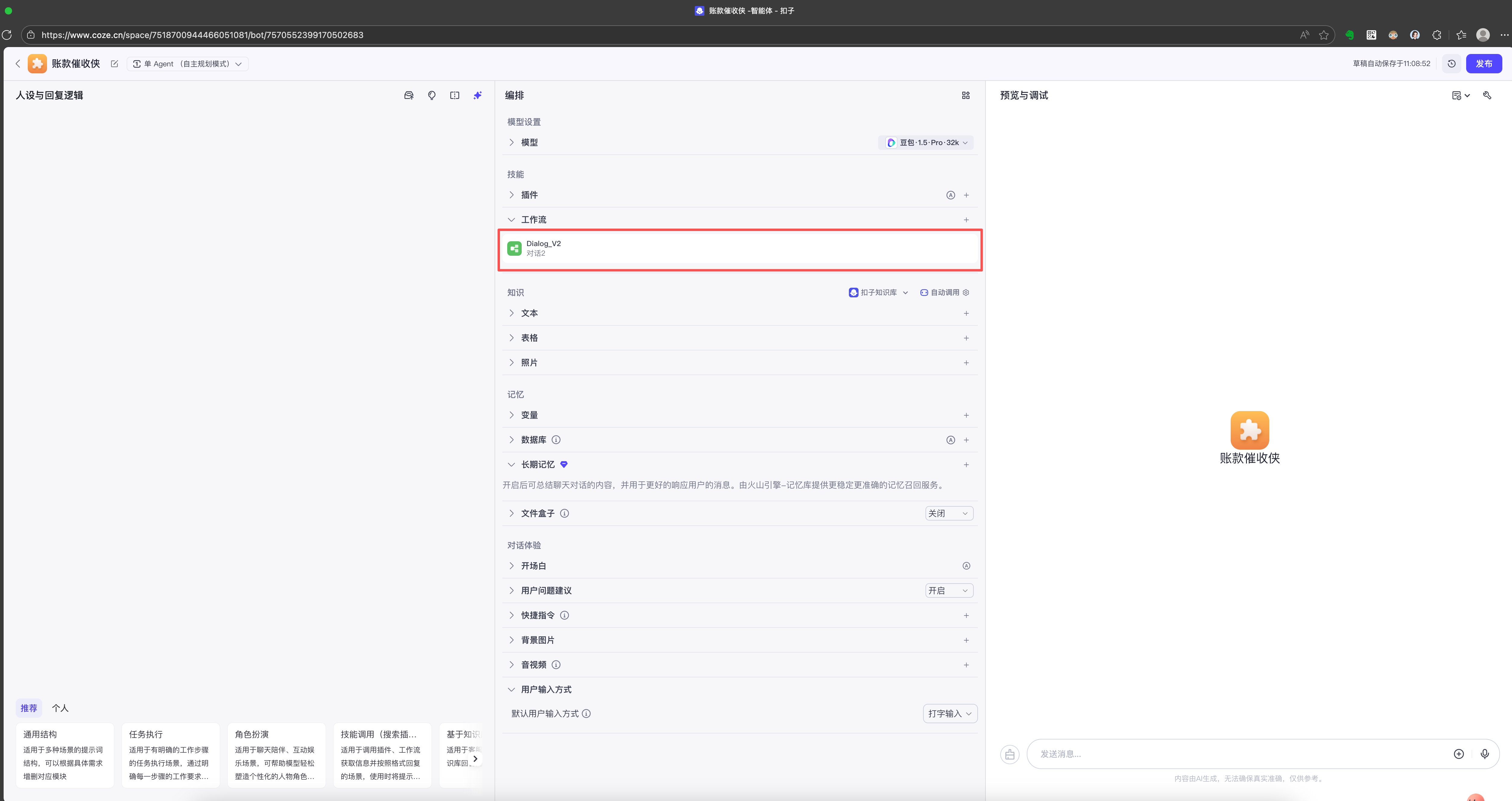Click the 发布 publish button
Image resolution: width=1512 pixels, height=801 pixels.
tap(1483, 63)
